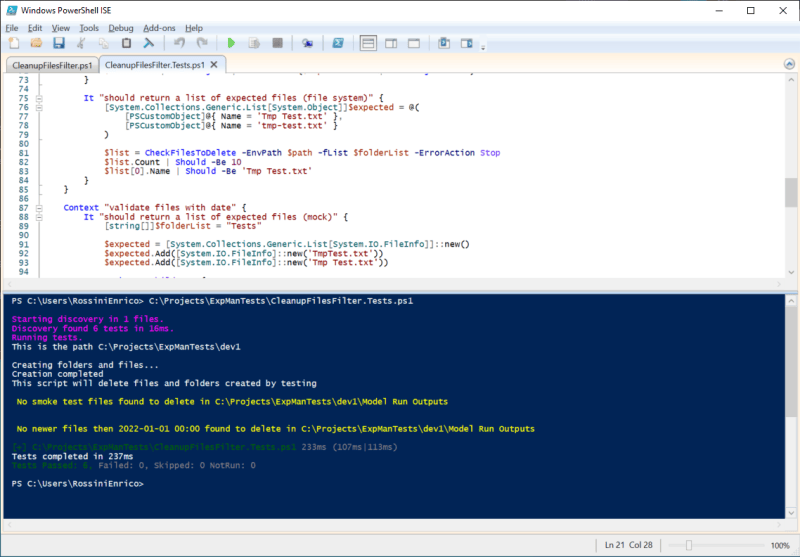The image size is (800, 557).
Task: Close the CleanupFilesFilter.Tests.ps1 tab
Action: [214, 65]
